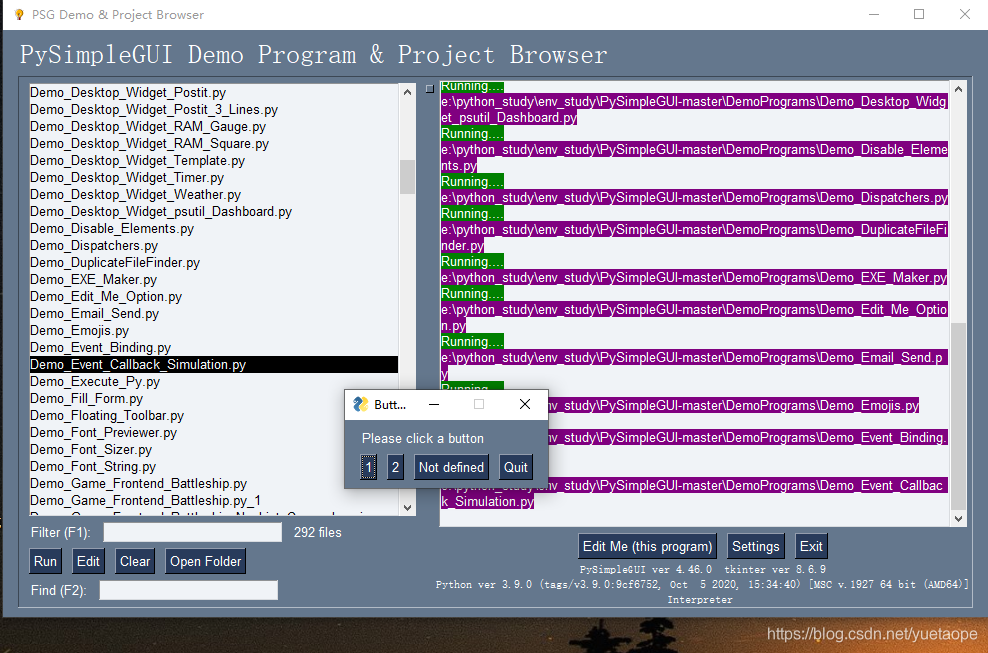Screen dimensions: 988x653
Task: Focus the Find (F2) input field
Action: pos(188,590)
